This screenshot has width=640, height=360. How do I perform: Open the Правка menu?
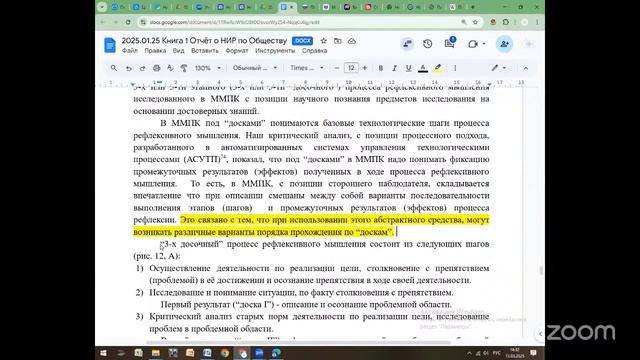pos(155,51)
